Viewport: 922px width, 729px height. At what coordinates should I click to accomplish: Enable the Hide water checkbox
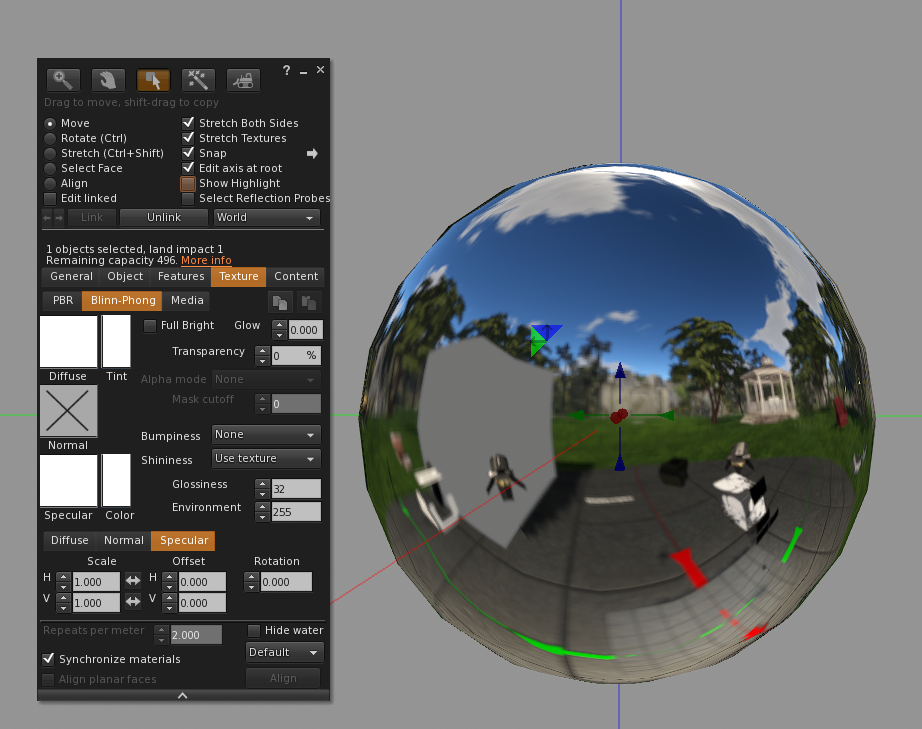point(254,631)
